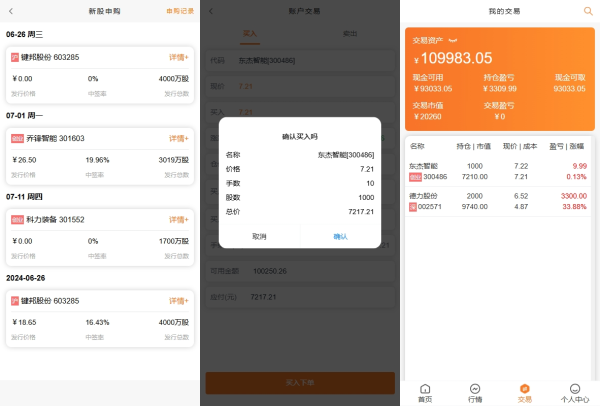The height and width of the screenshot is (406, 600).
Task: Click the 19.96% winning rate of 乔锋智能
Action: point(97,160)
